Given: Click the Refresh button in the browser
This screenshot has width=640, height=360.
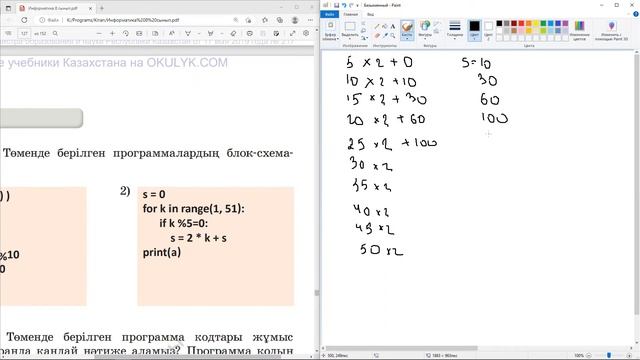Looking at the screenshot, I should coord(24,20).
